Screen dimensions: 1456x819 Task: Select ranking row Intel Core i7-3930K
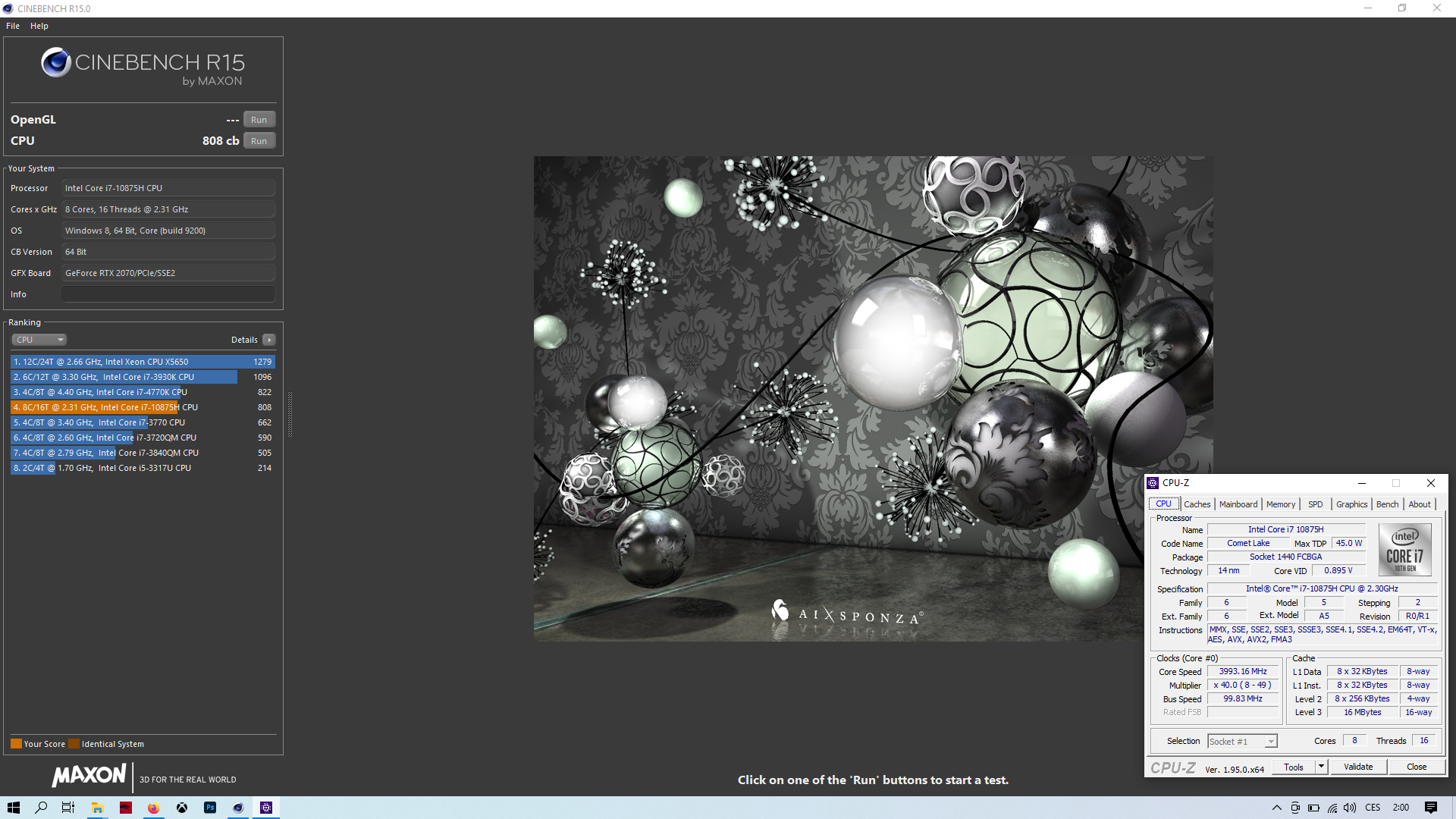coord(143,377)
